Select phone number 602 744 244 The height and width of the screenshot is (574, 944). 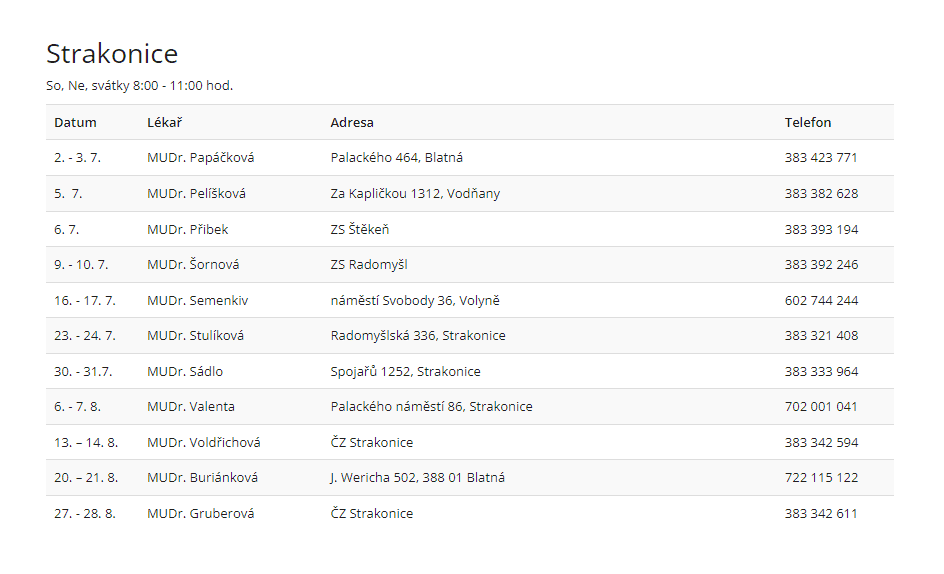tap(821, 301)
